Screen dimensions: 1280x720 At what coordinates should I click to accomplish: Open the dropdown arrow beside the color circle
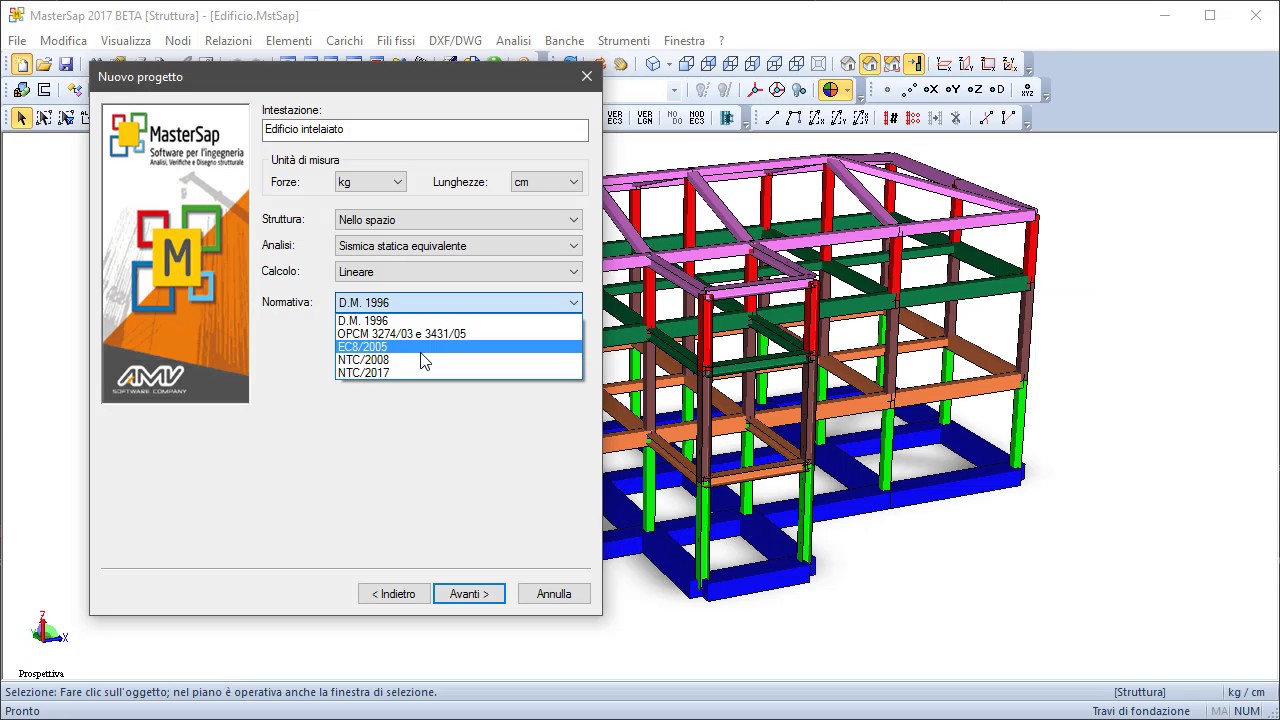point(846,90)
